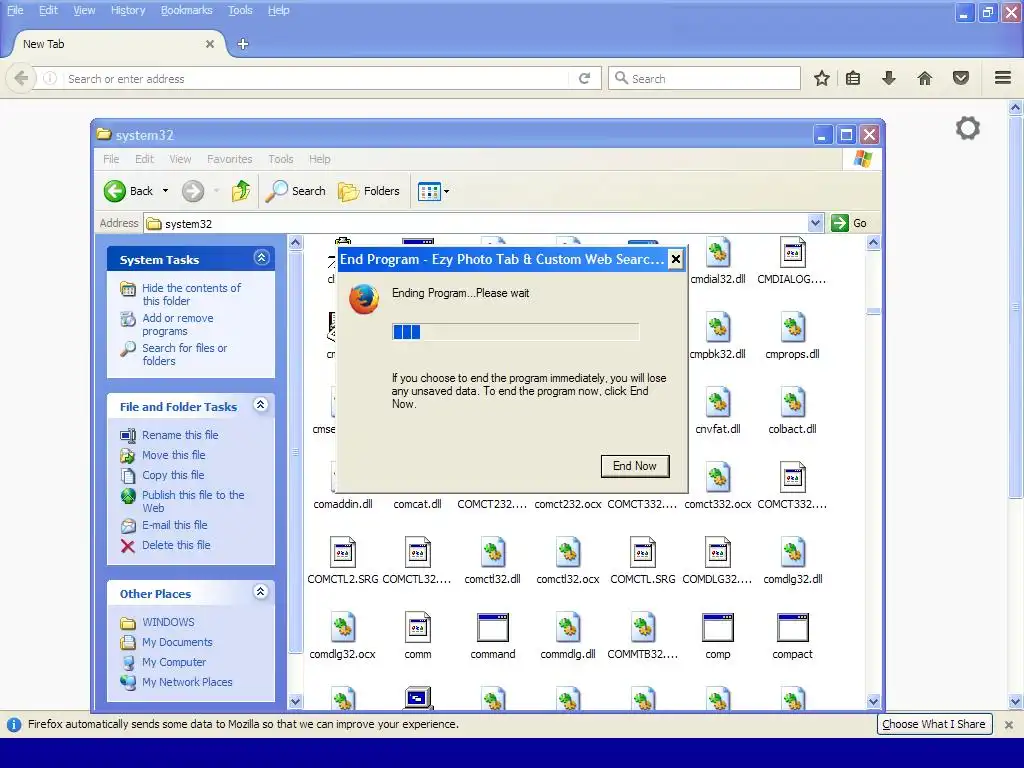Click in the Firefox Search box
The width and height of the screenshot is (1024, 768).
coord(704,78)
